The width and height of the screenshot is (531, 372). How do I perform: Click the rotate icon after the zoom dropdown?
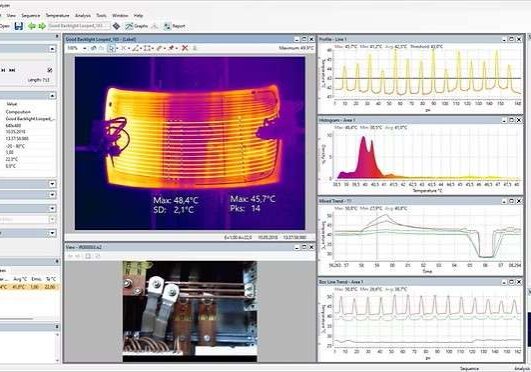(x=94, y=48)
